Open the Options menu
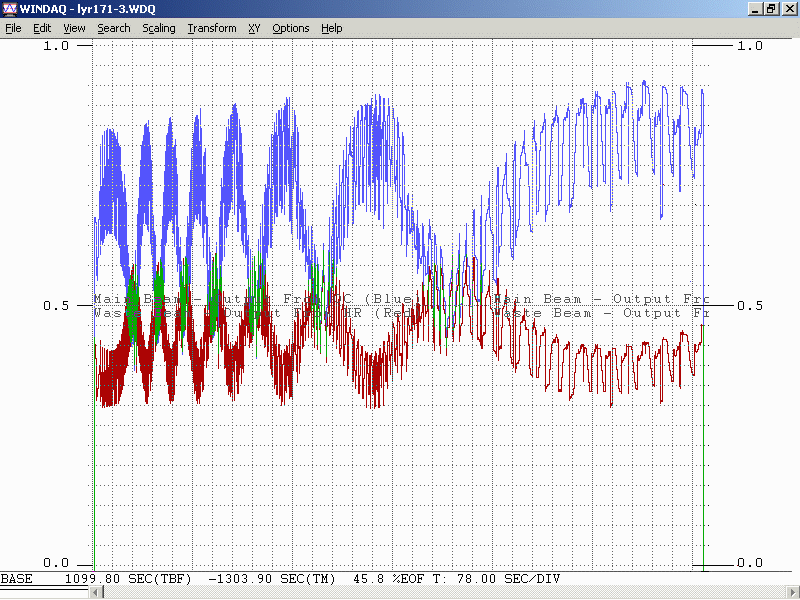 [290, 28]
